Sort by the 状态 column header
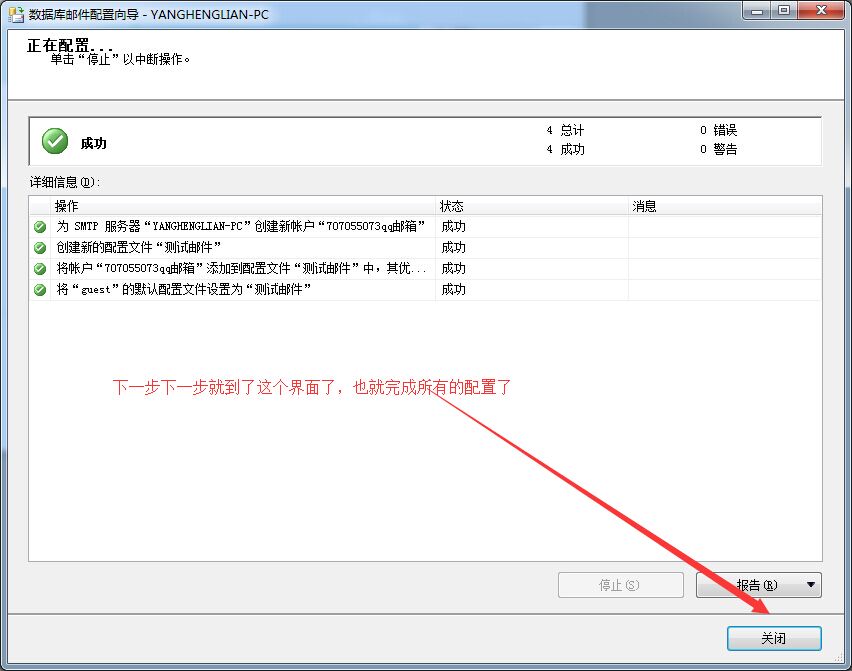 [x=531, y=206]
